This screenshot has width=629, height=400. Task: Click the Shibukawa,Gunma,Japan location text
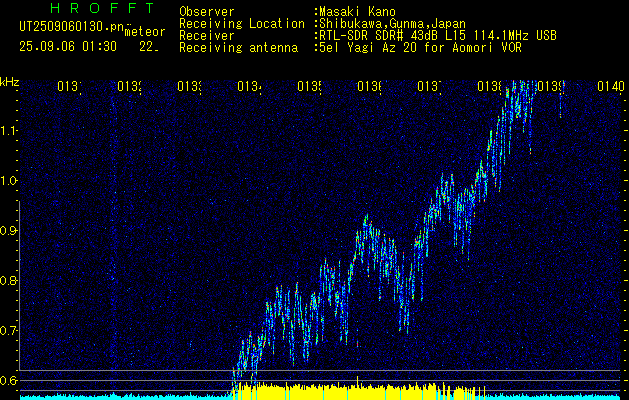point(392,24)
